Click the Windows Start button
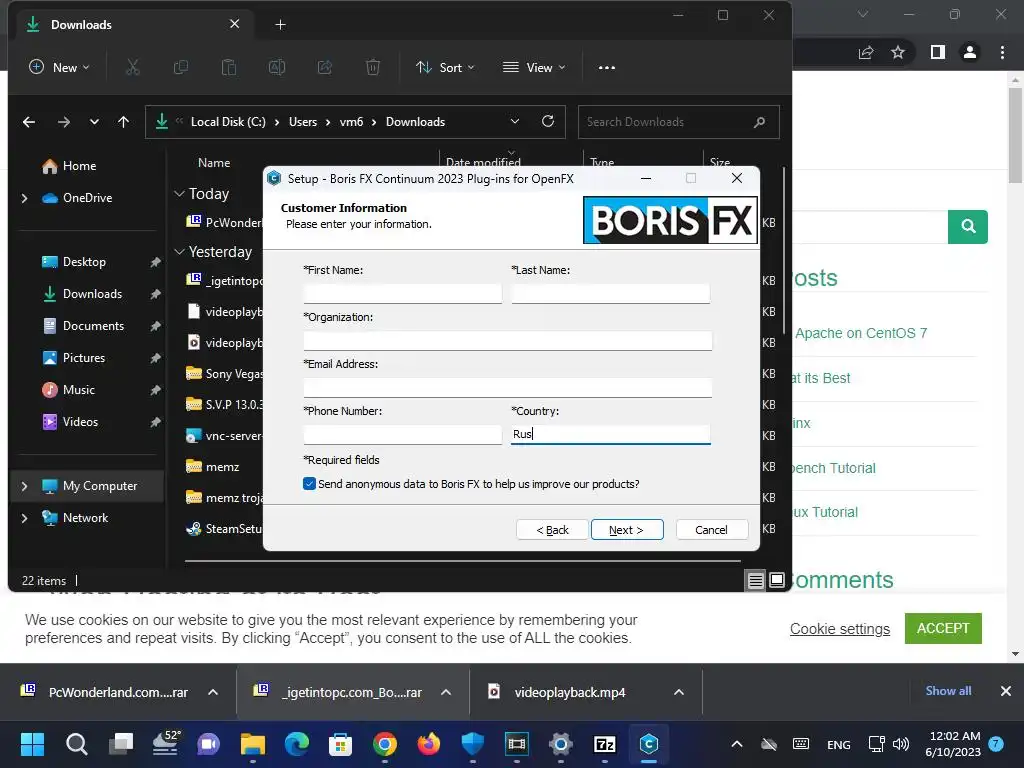Screen dimensions: 1024x768 click(x=33, y=744)
